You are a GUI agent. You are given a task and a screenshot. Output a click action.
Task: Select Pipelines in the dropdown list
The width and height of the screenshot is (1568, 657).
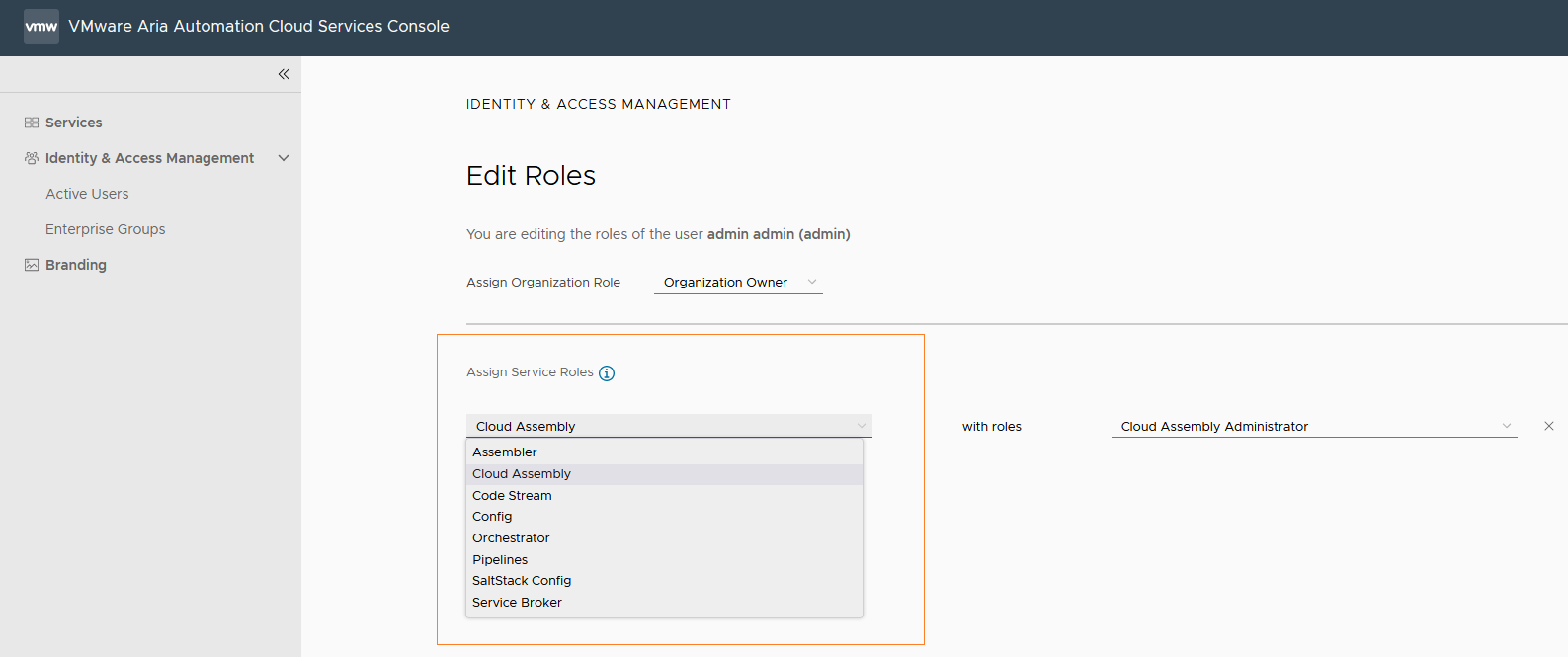tap(500, 560)
